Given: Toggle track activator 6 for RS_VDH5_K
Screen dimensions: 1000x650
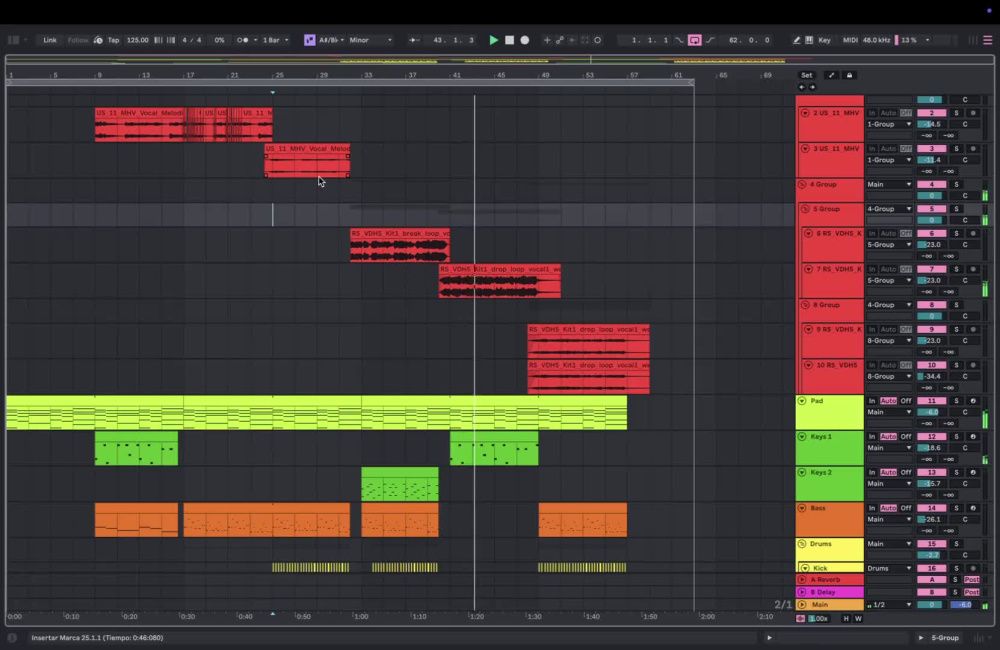Looking at the screenshot, I should coord(931,233).
